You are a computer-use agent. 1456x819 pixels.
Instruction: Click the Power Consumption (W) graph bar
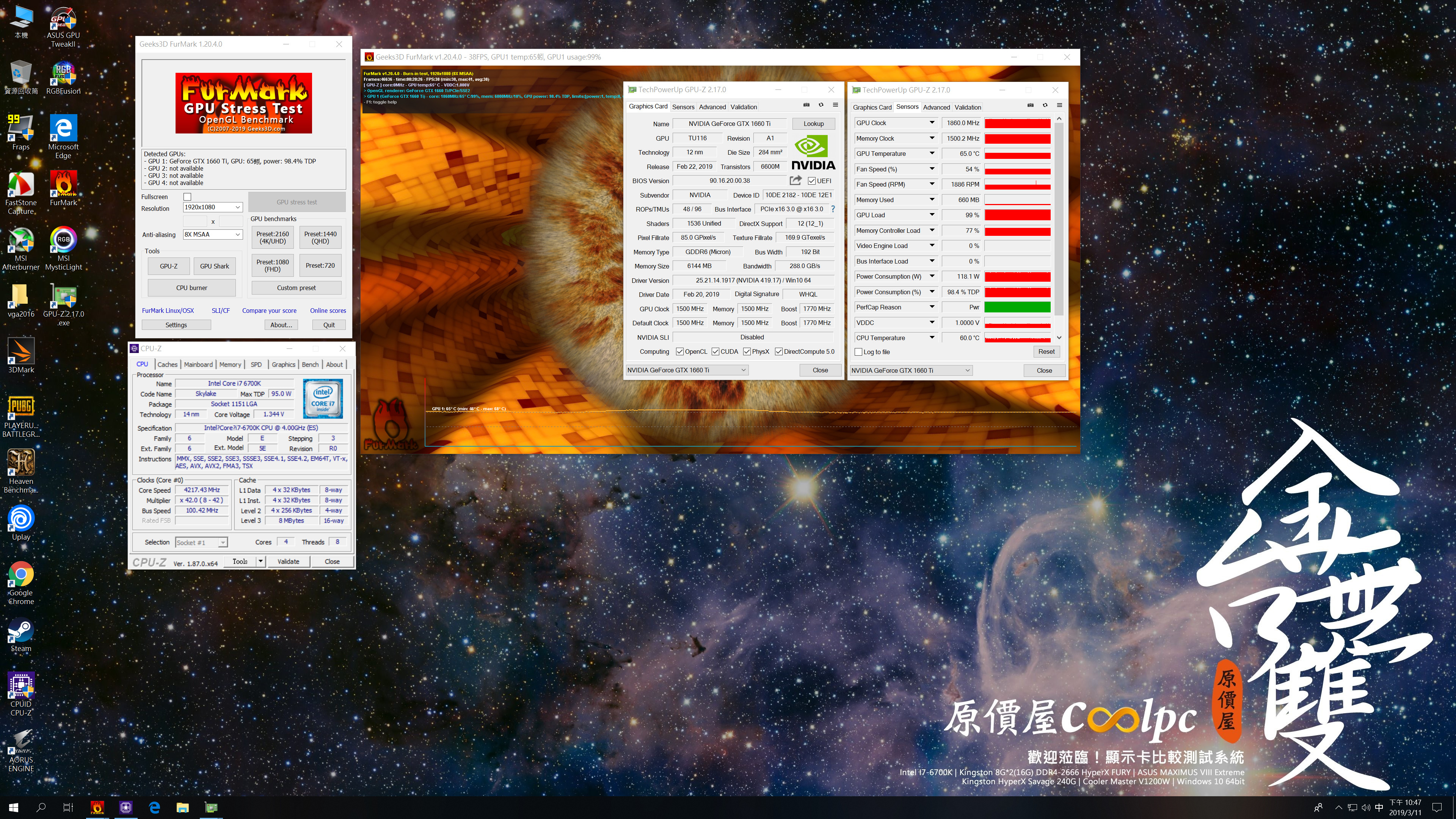click(1017, 277)
